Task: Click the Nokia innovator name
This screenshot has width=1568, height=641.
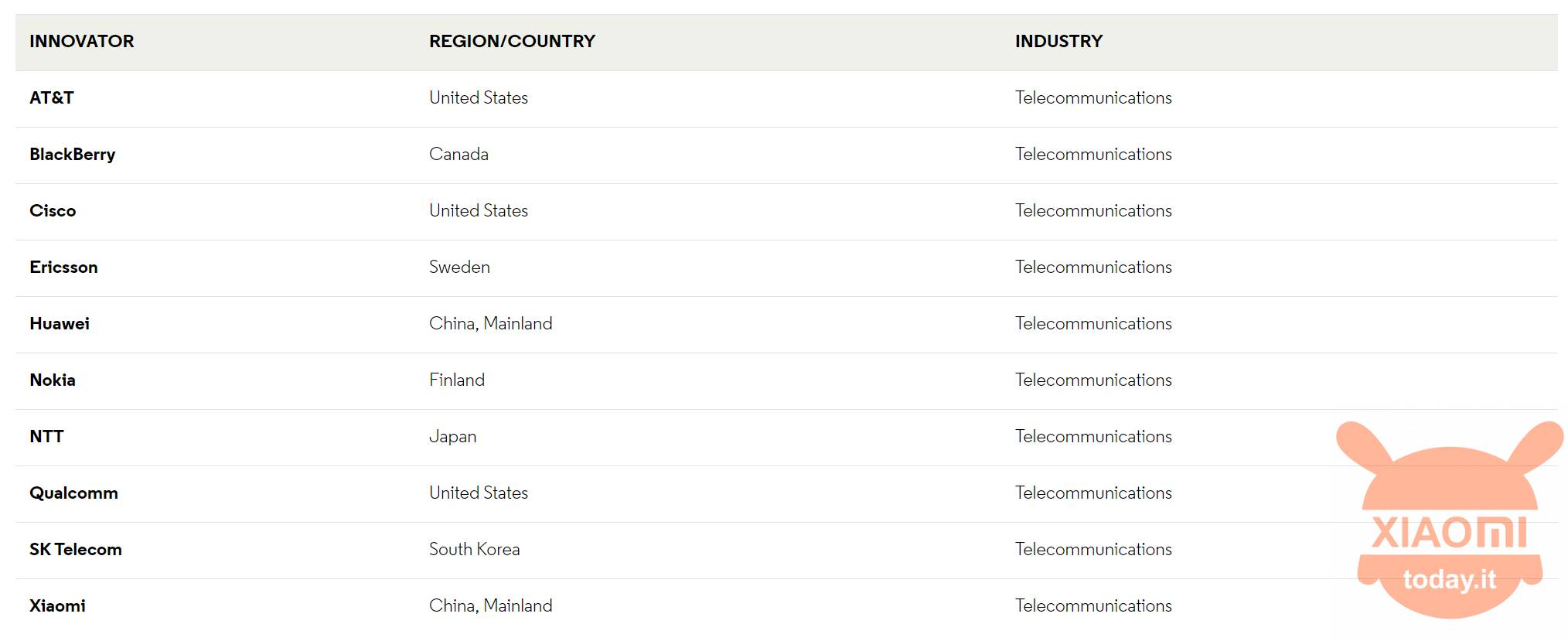Action: [x=53, y=380]
